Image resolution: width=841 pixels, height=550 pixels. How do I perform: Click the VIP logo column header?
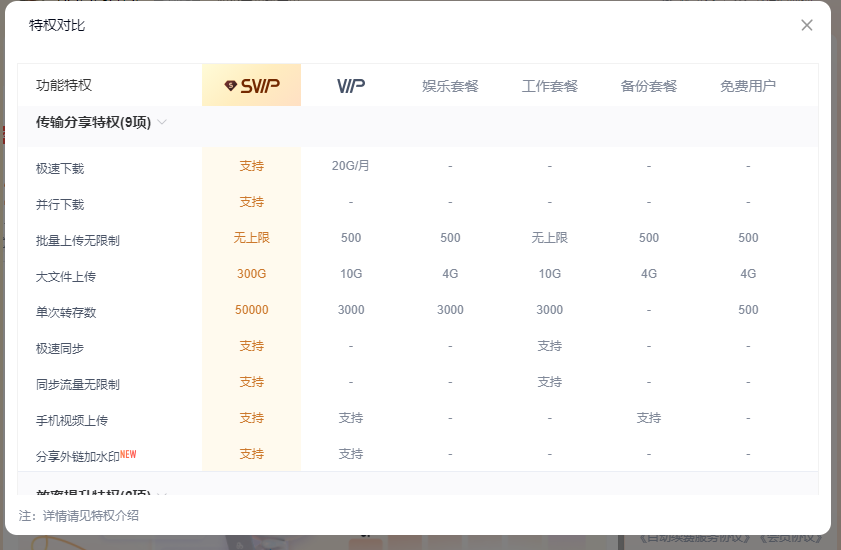[351, 86]
